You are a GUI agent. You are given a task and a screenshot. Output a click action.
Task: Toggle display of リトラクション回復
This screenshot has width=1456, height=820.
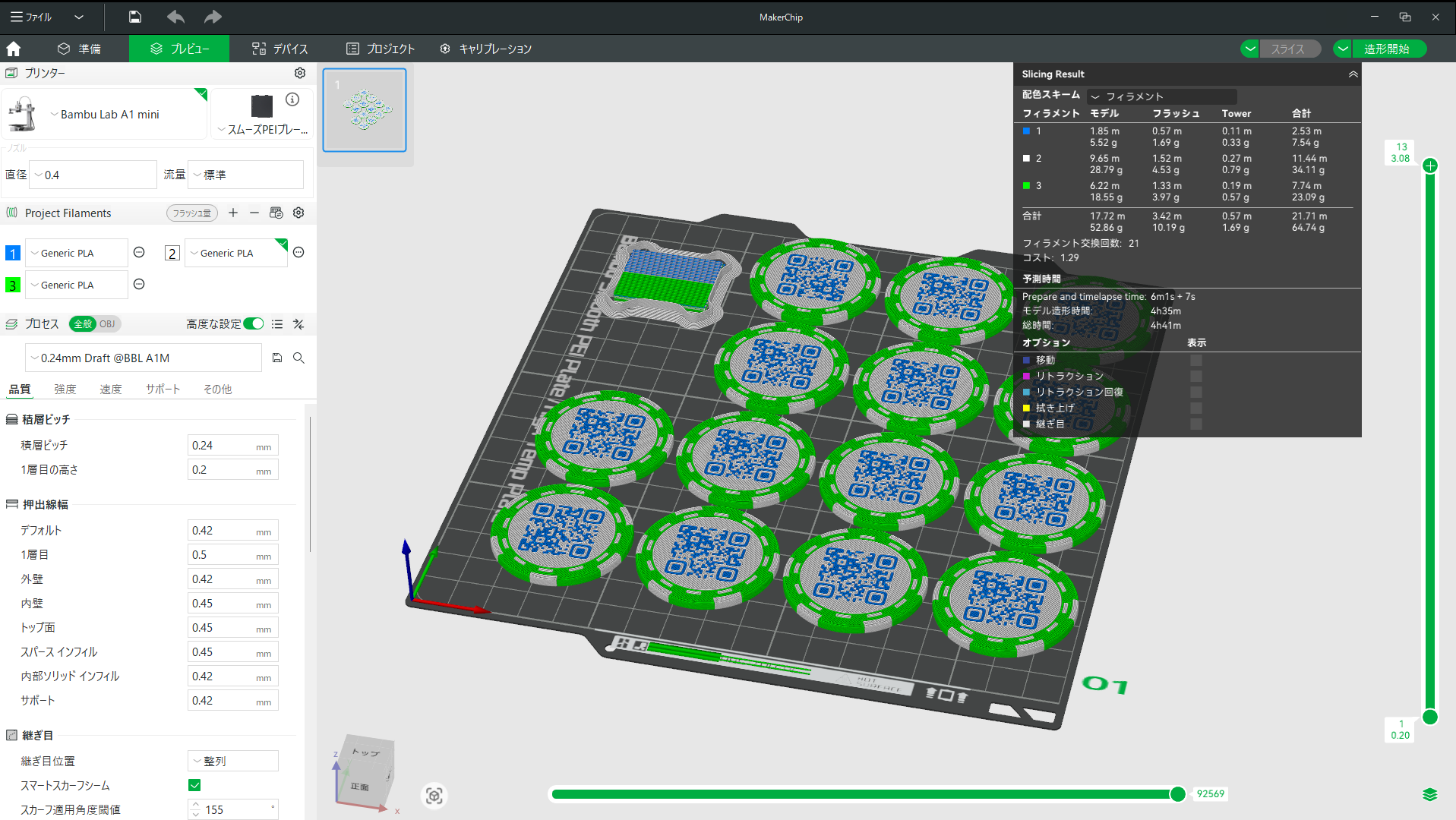[x=1196, y=392]
